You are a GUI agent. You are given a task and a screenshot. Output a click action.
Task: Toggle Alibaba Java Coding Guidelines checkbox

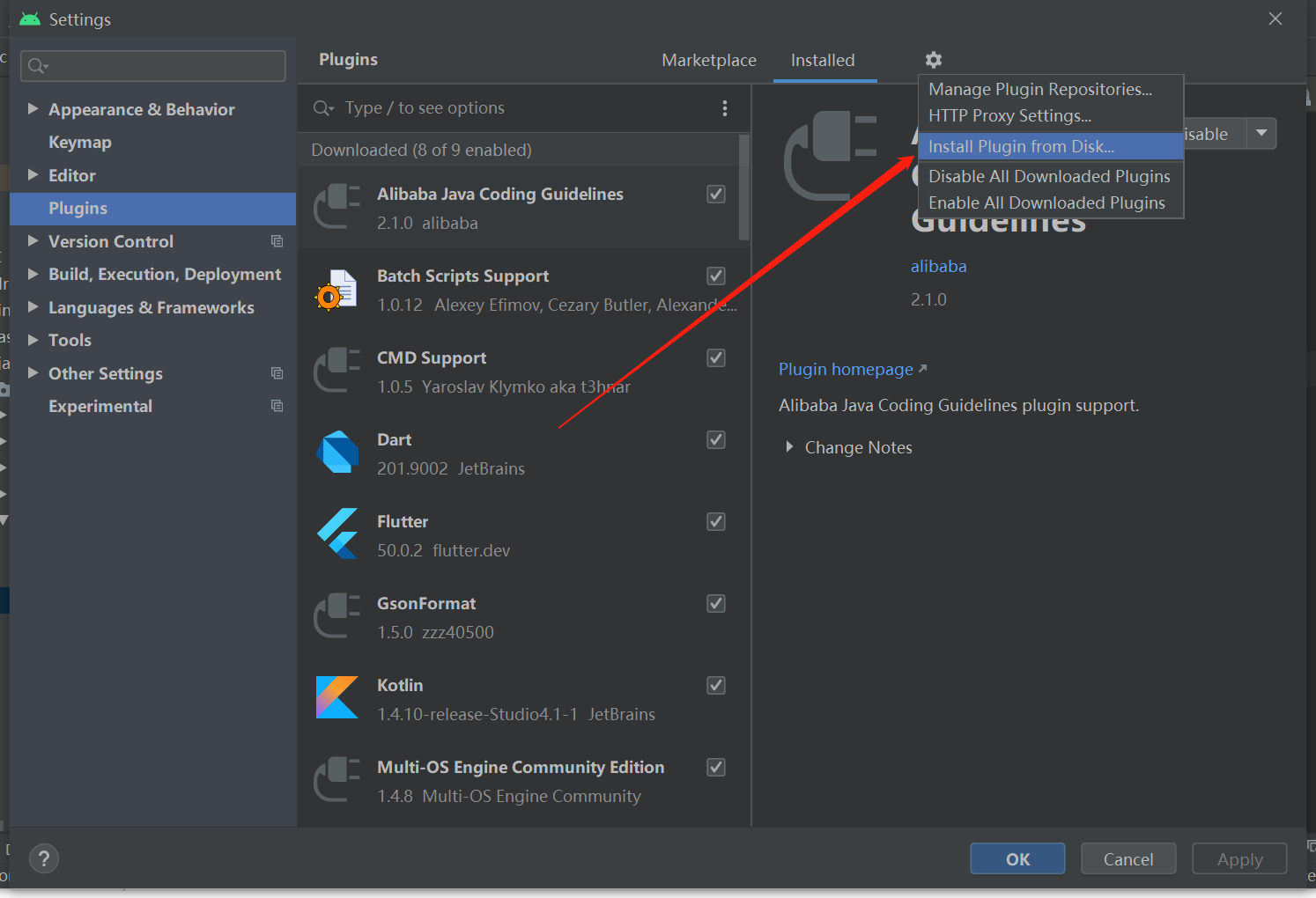point(716,194)
